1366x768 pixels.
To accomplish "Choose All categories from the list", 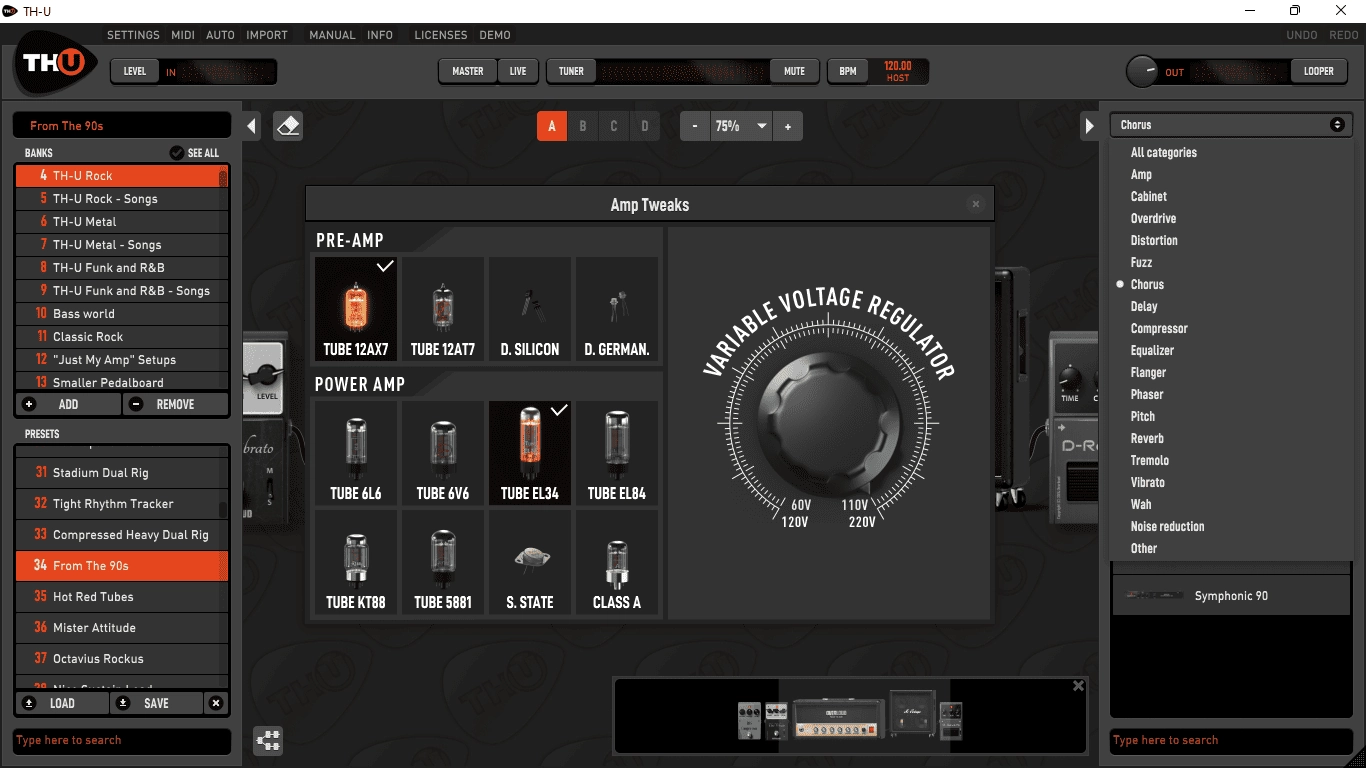I will tap(1164, 153).
